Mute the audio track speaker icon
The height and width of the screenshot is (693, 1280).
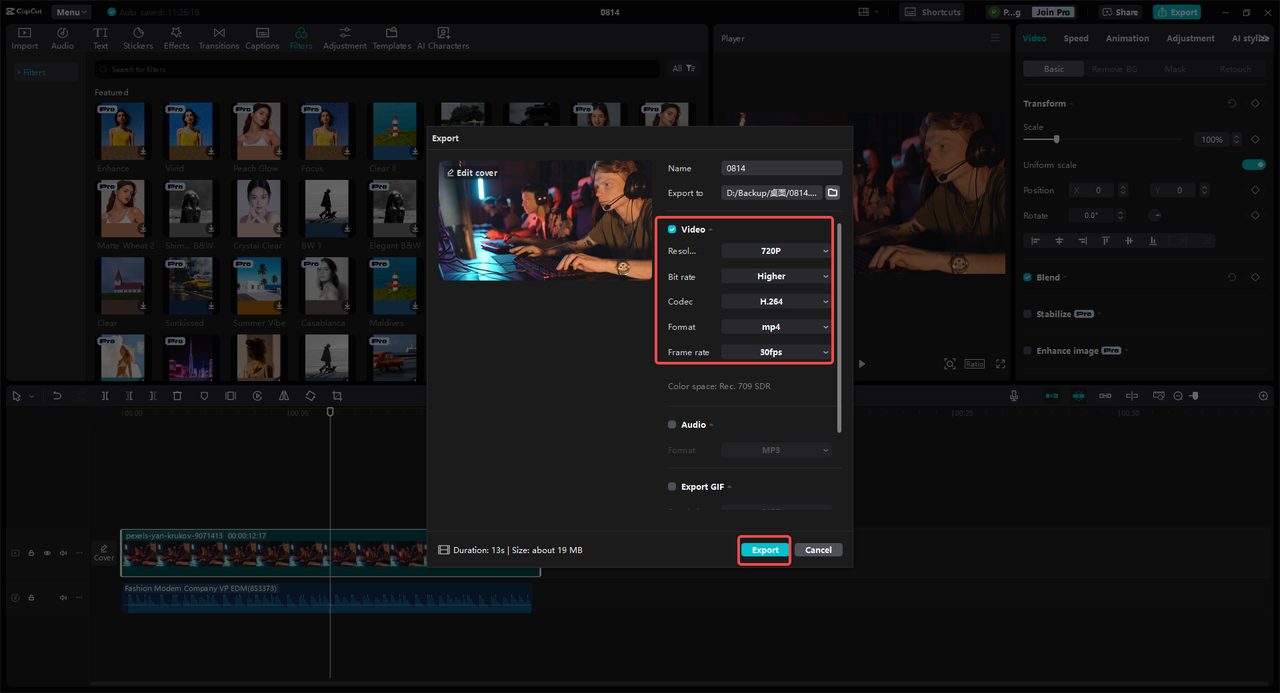coord(63,598)
